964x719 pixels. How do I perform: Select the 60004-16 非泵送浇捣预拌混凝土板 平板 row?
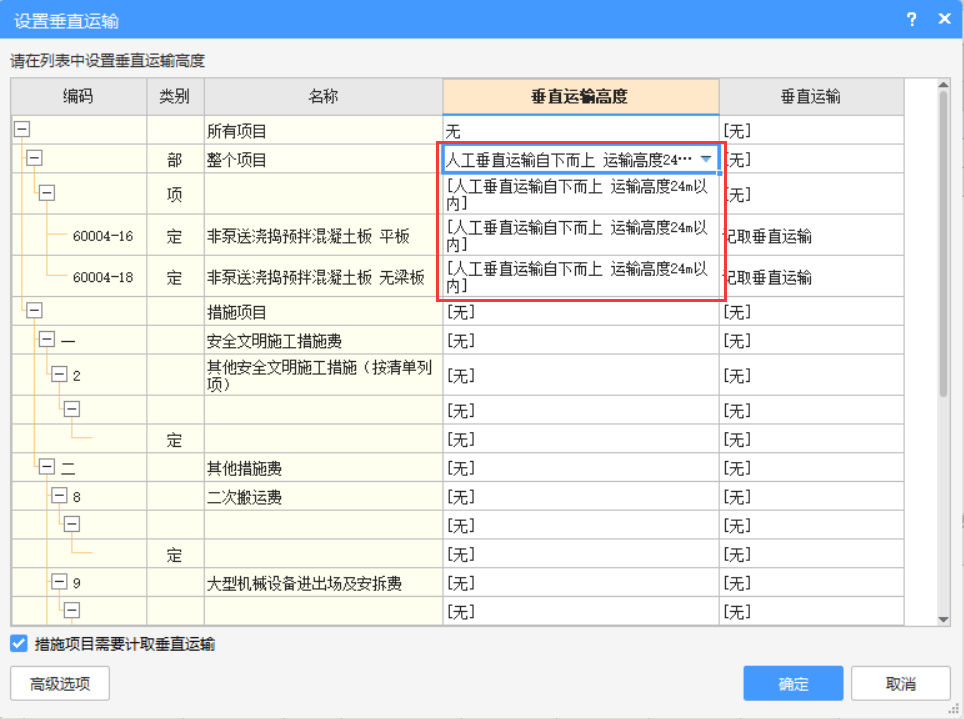tap(310, 236)
